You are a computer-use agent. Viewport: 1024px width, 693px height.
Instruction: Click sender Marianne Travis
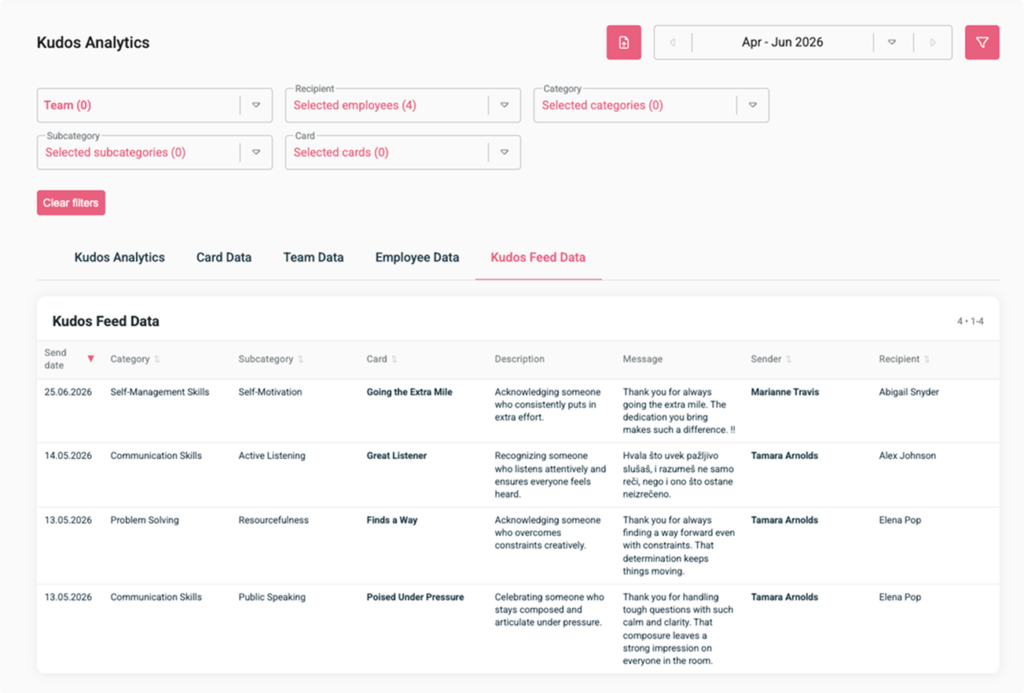(x=785, y=392)
